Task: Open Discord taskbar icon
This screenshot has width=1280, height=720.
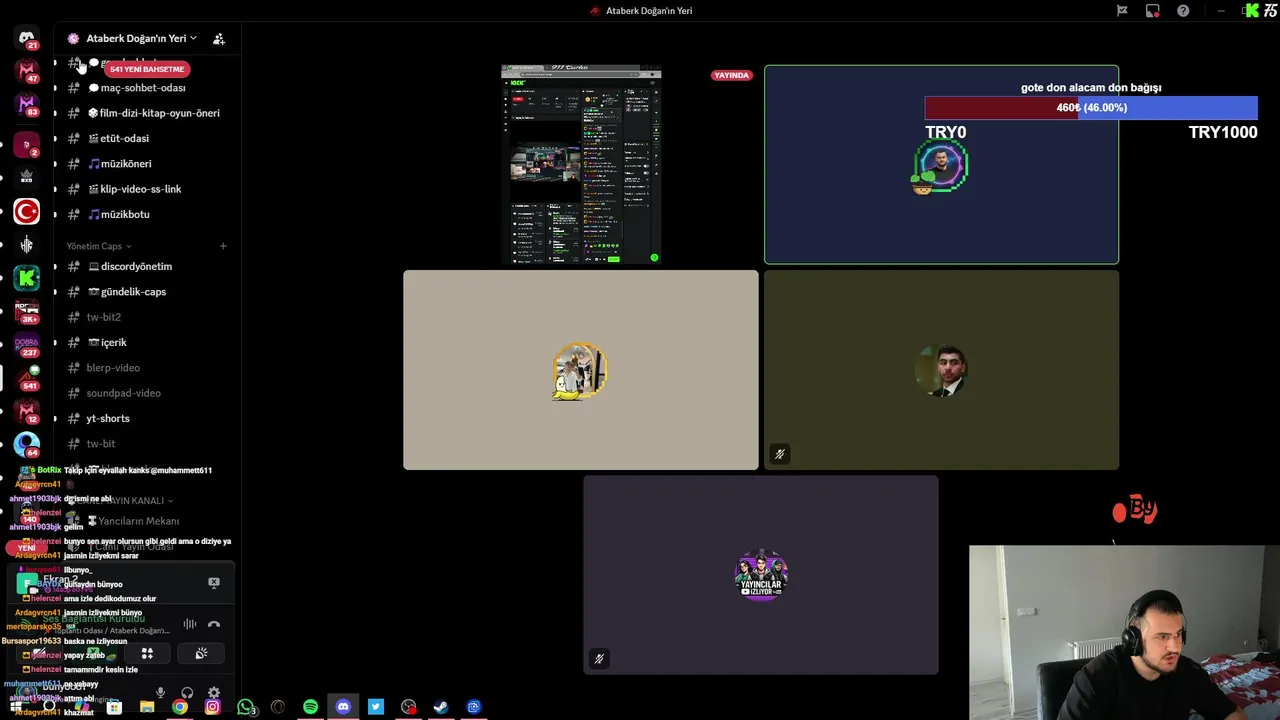Action: click(343, 707)
